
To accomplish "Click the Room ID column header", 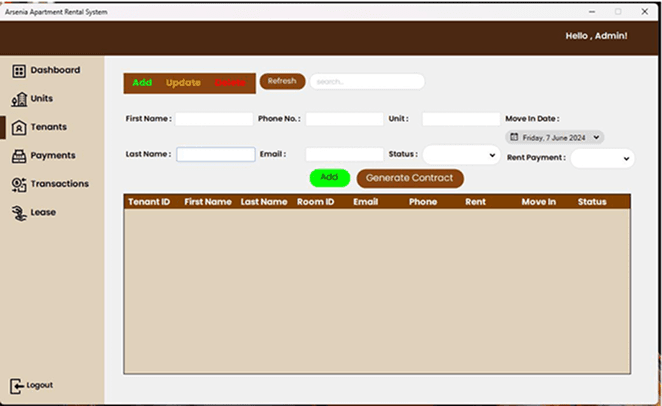I will point(315,202).
